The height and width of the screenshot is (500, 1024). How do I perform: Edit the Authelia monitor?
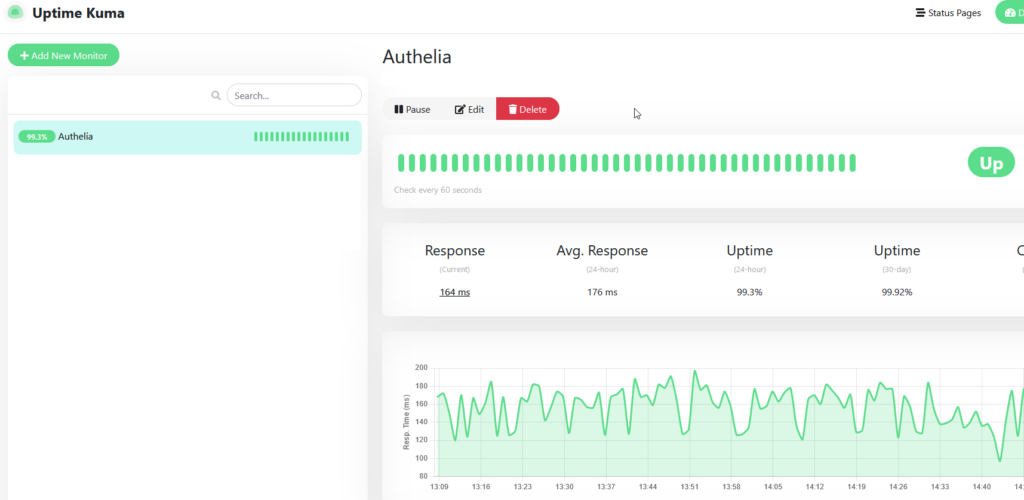(x=470, y=110)
